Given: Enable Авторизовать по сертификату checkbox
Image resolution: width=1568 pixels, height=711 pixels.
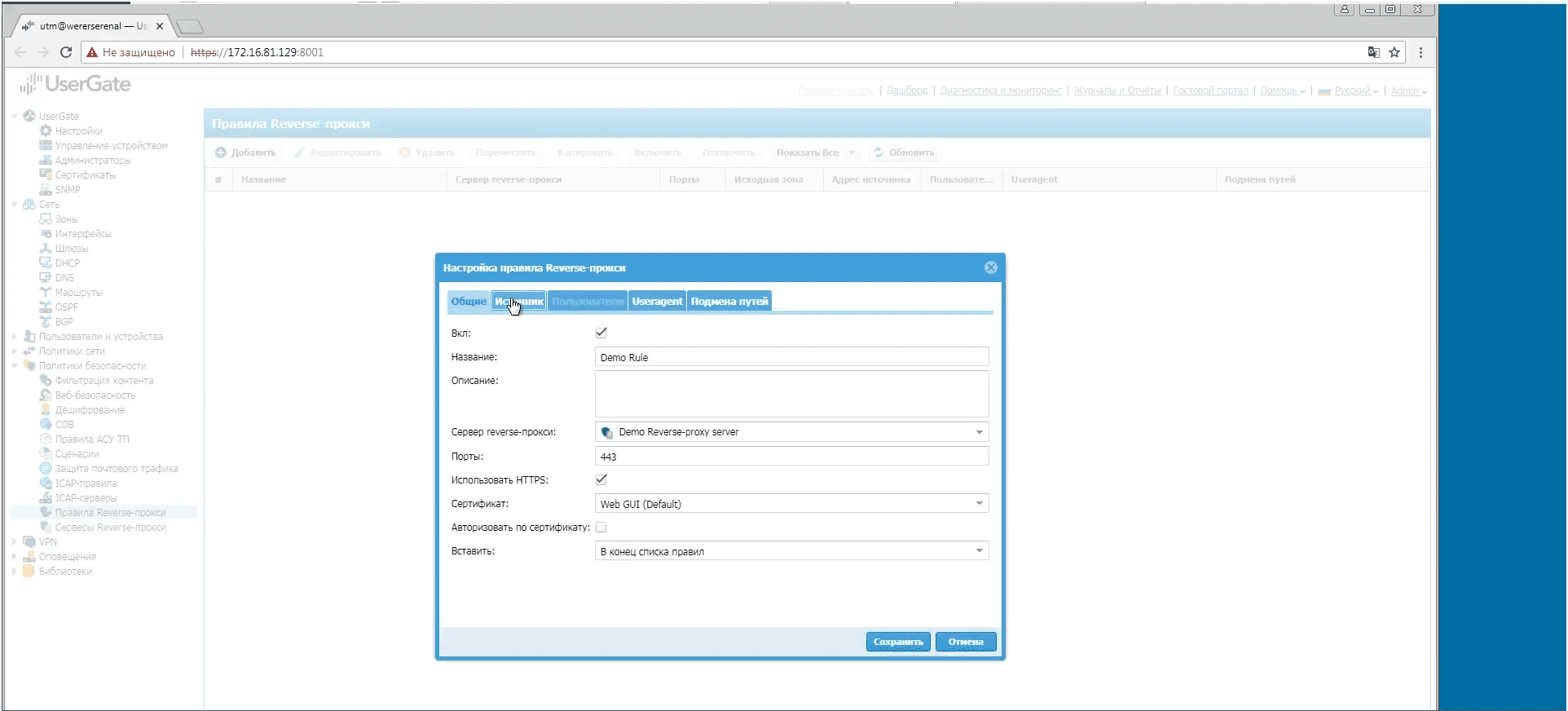Looking at the screenshot, I should pyautogui.click(x=601, y=528).
